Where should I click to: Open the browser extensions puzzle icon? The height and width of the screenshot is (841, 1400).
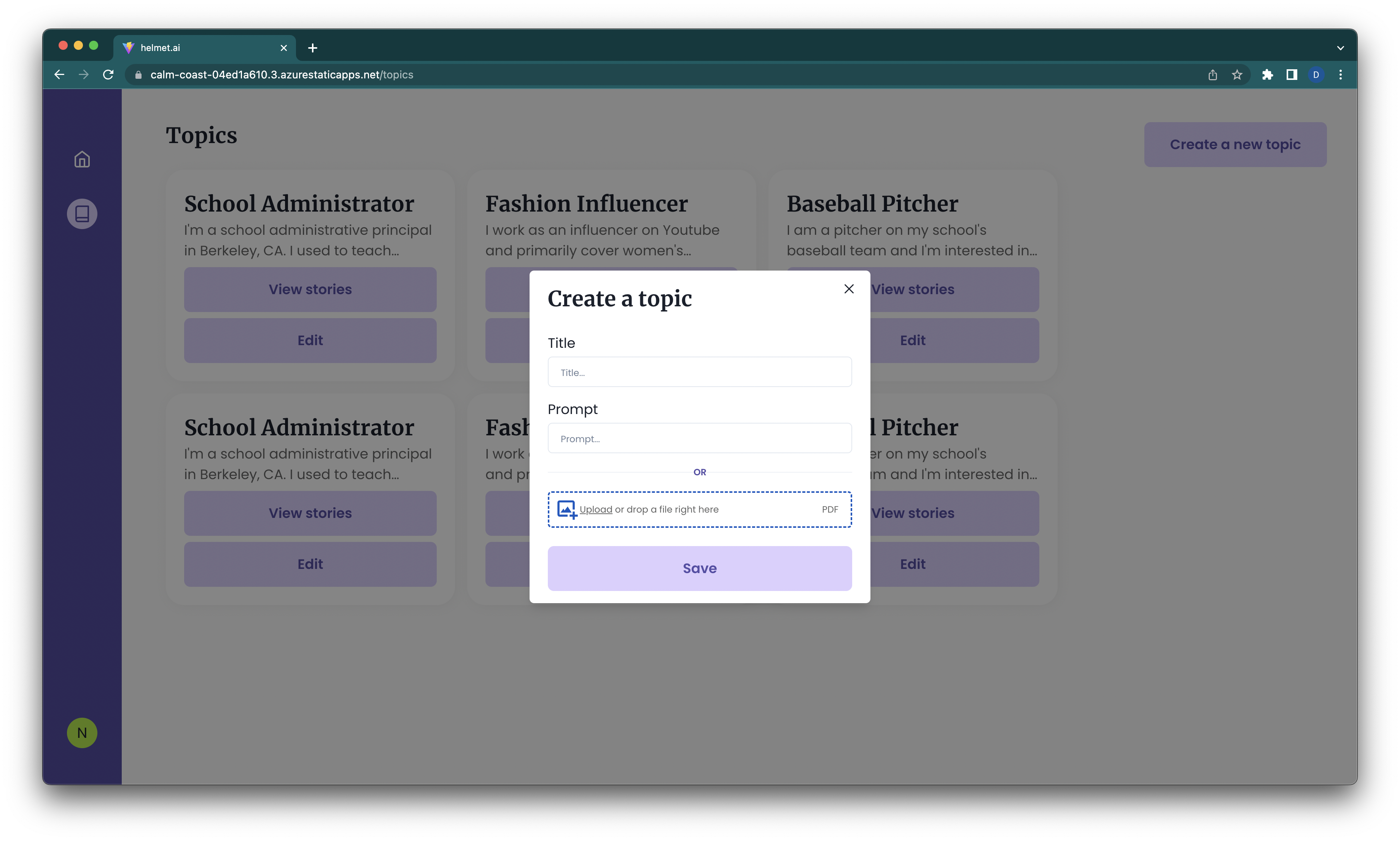point(1268,75)
